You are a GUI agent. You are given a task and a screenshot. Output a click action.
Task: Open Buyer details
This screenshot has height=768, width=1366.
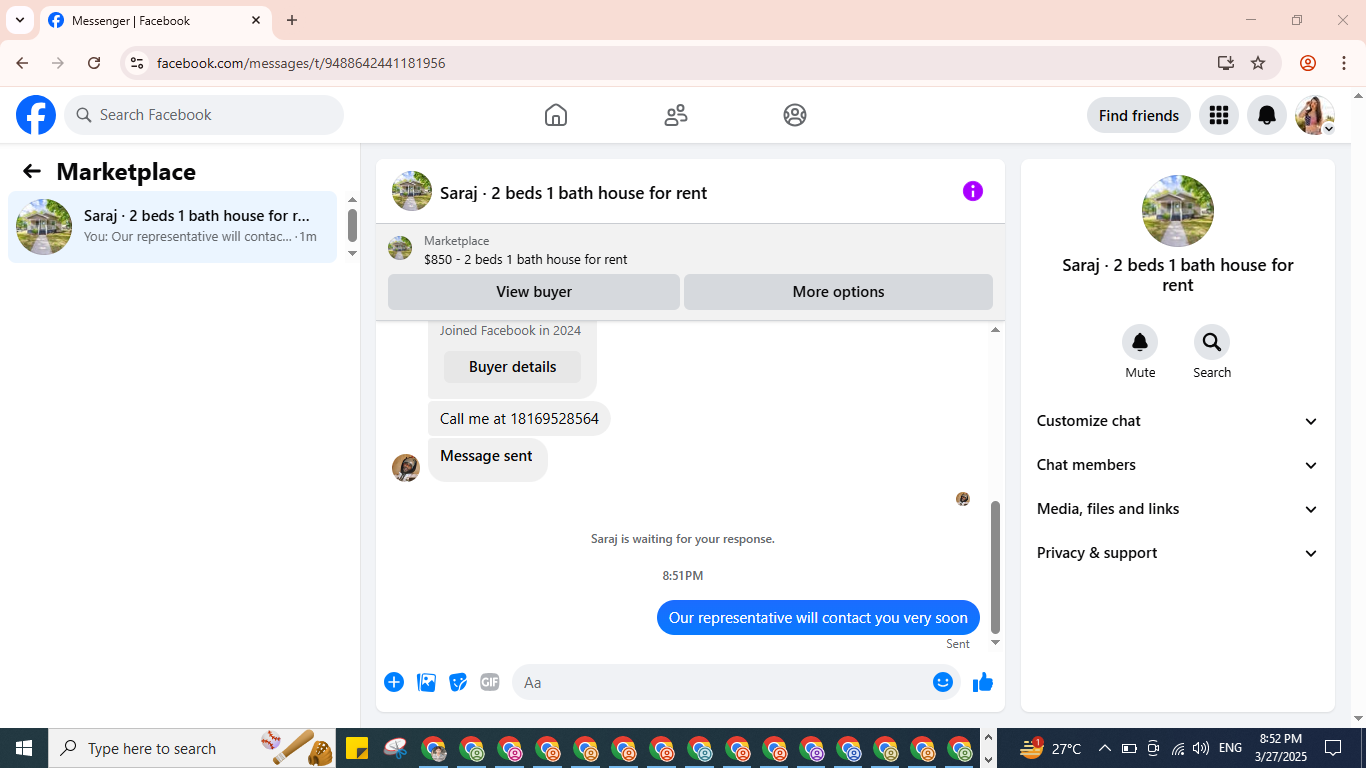[x=512, y=367]
